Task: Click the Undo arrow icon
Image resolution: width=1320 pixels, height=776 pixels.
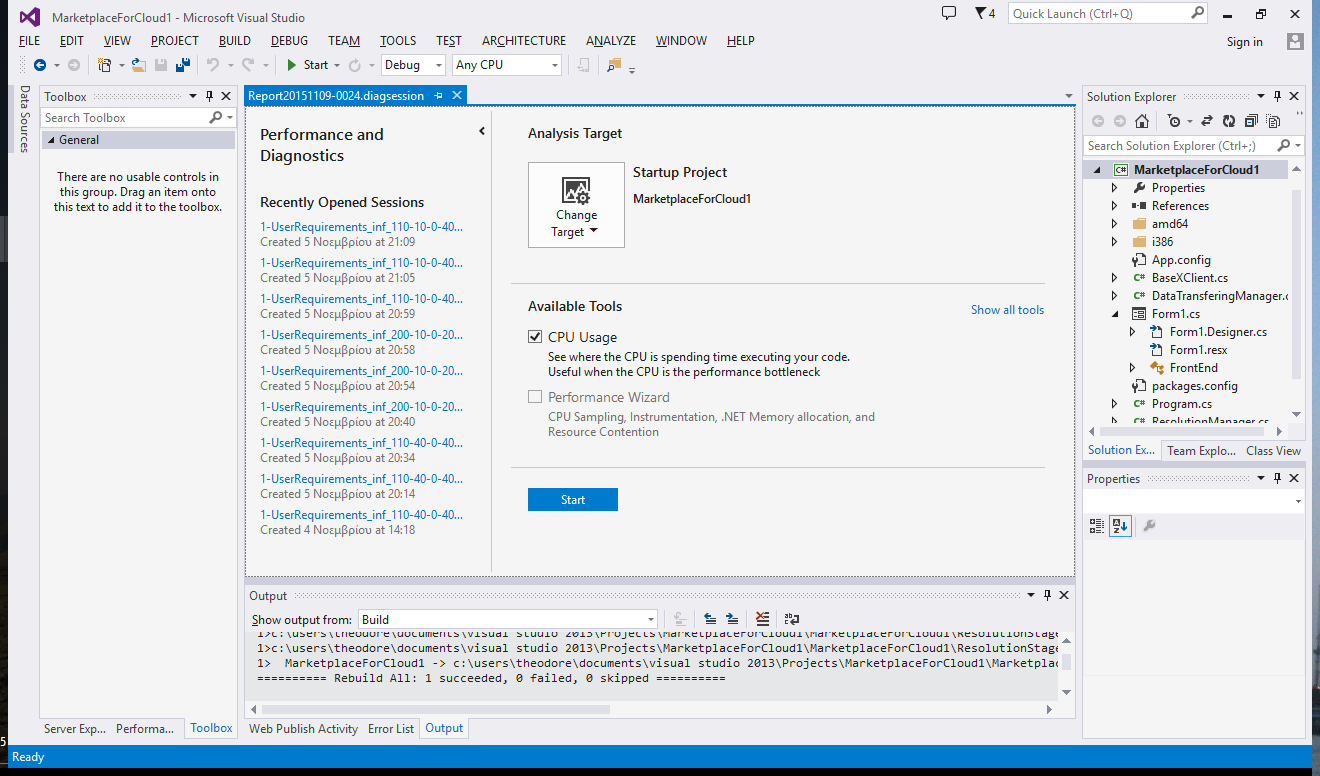Action: [x=212, y=65]
